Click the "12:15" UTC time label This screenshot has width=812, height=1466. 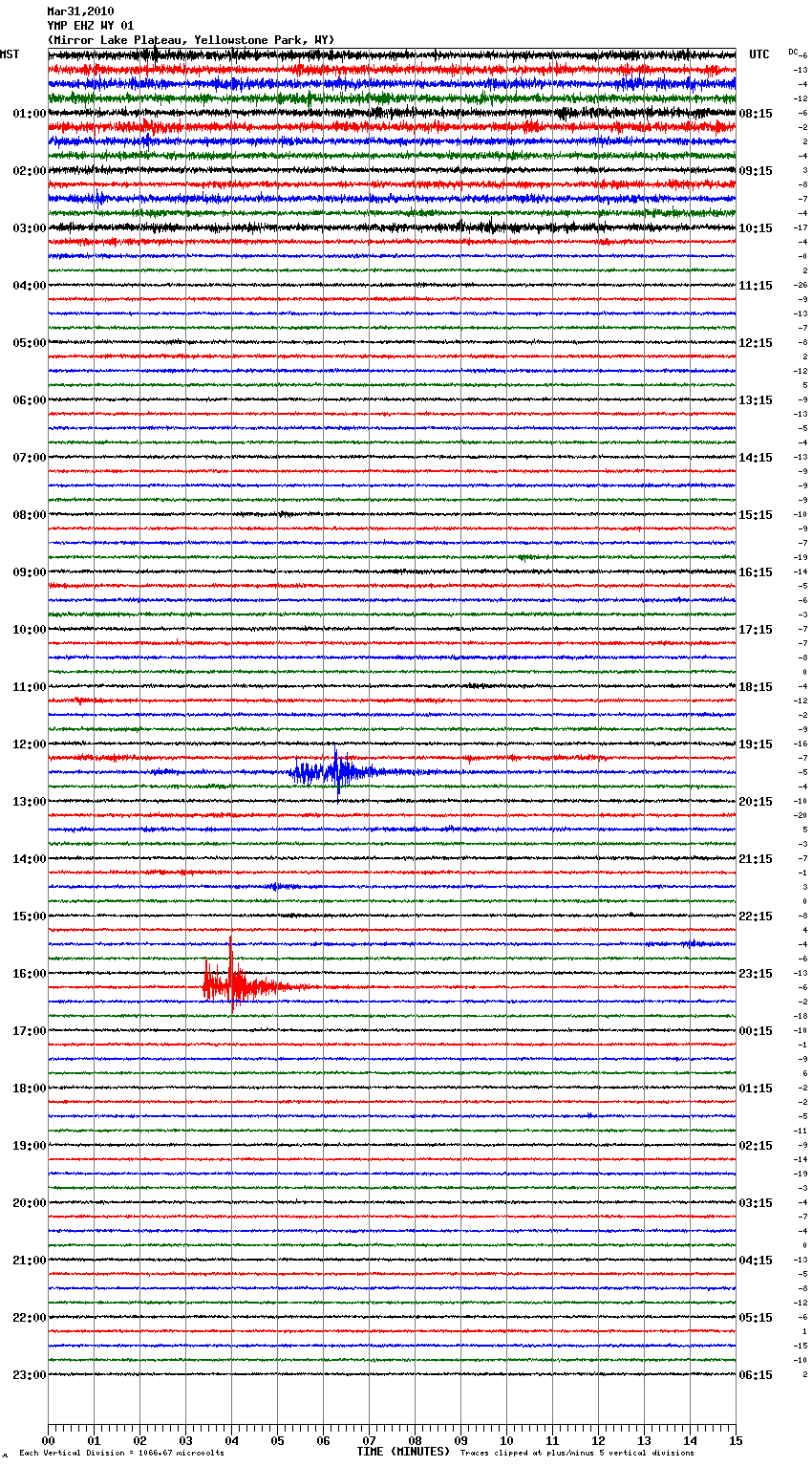(756, 343)
